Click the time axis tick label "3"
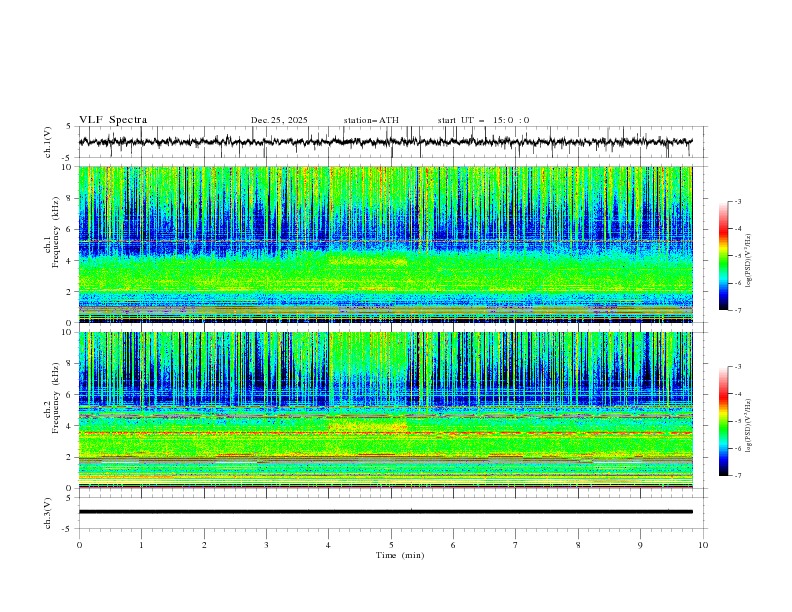 (x=266, y=545)
